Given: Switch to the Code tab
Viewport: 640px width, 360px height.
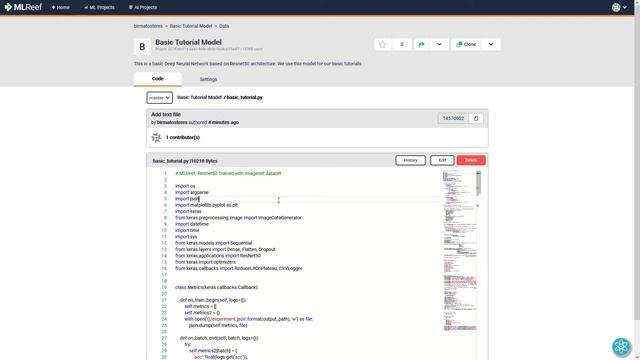Looking at the screenshot, I should 158,79.
